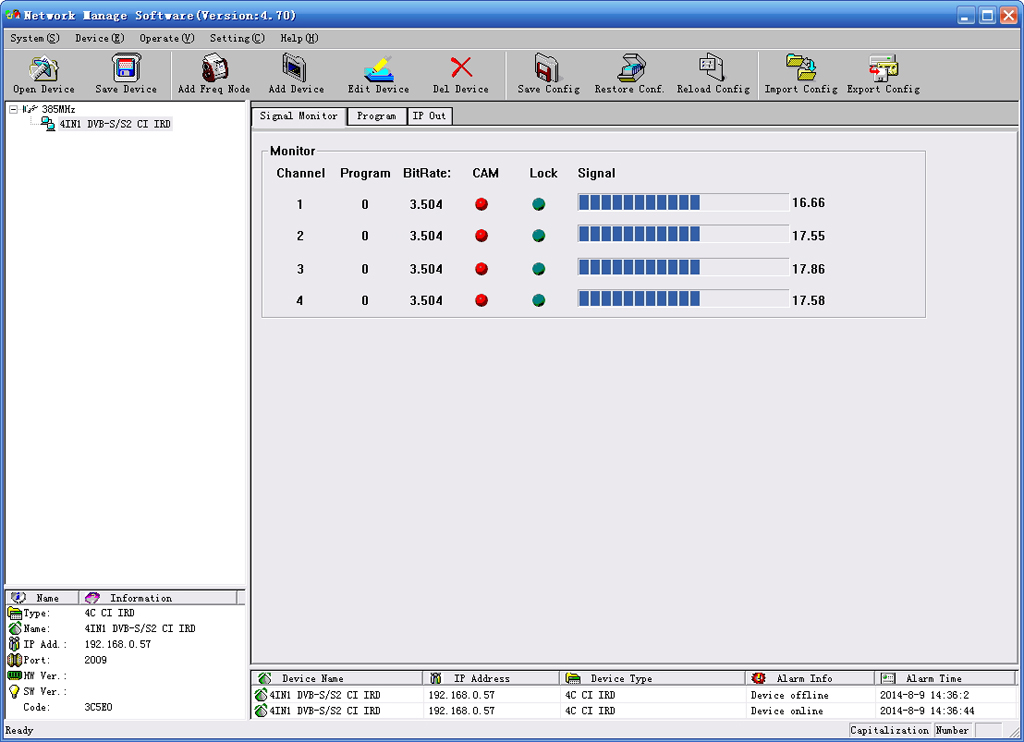Open the Setting menu
This screenshot has width=1024, height=742.
[237, 39]
